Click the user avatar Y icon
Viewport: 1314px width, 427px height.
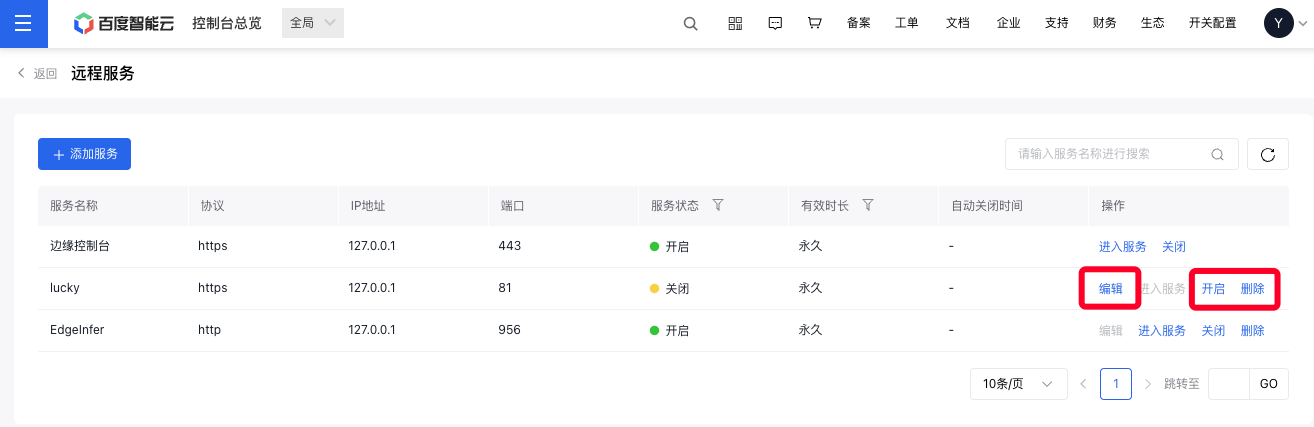[x=1279, y=23]
